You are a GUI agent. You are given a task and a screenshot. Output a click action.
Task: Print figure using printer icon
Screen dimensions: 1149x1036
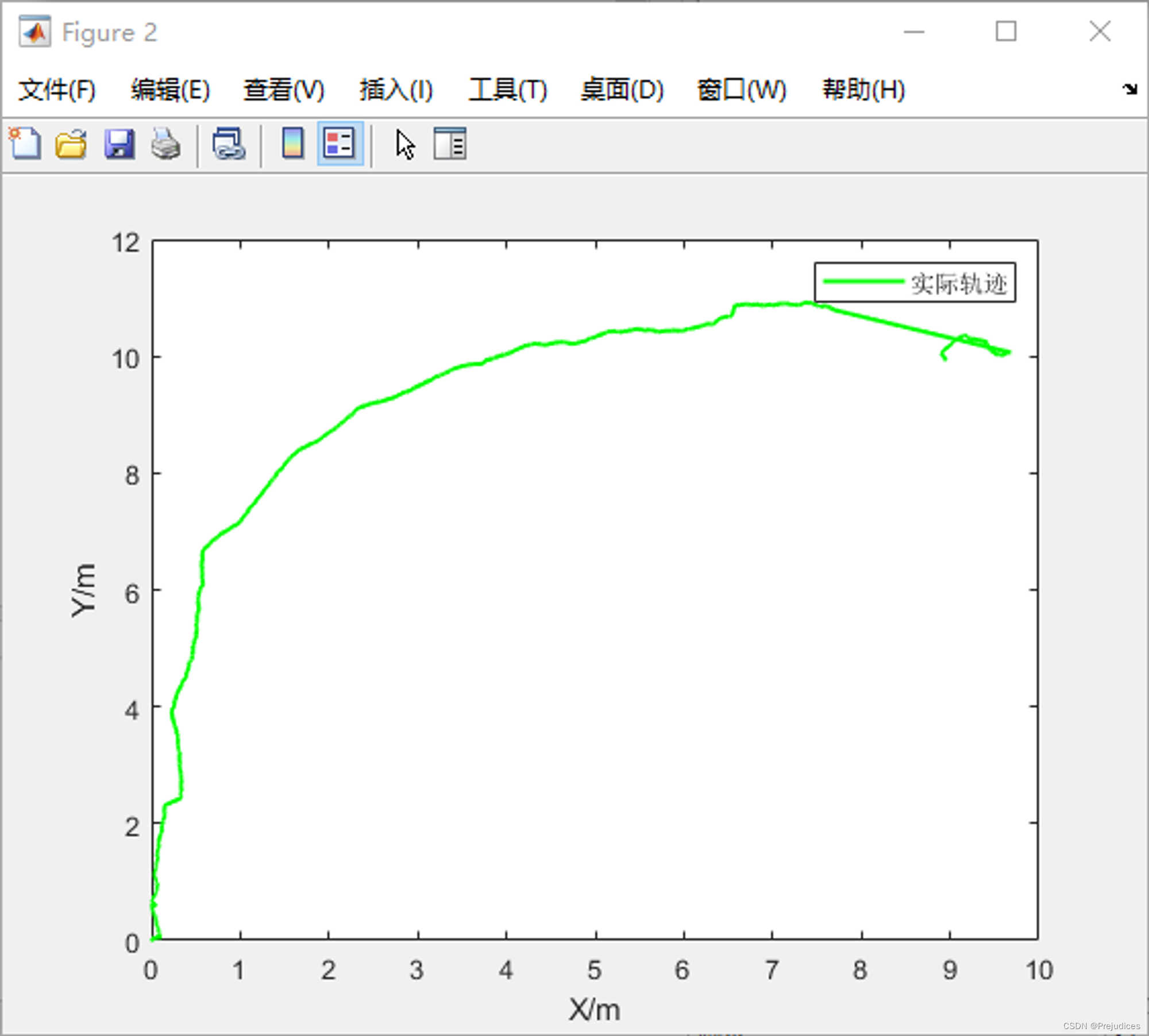(165, 145)
